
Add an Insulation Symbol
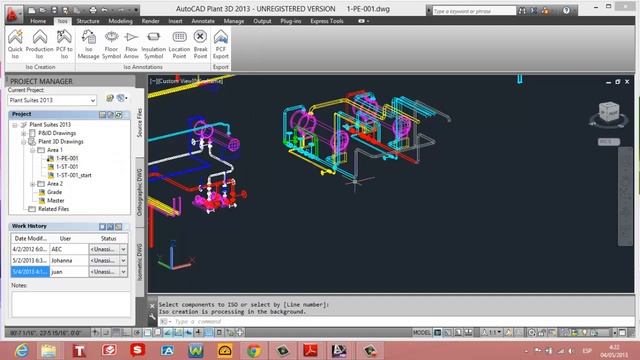coord(153,44)
